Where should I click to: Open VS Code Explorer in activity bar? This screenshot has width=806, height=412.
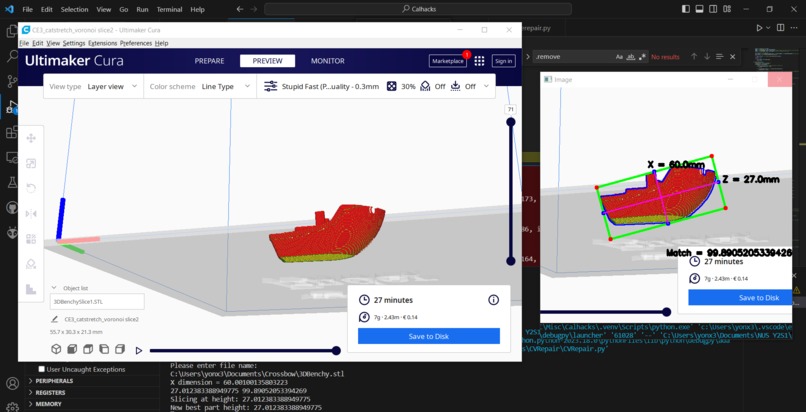coord(11,32)
